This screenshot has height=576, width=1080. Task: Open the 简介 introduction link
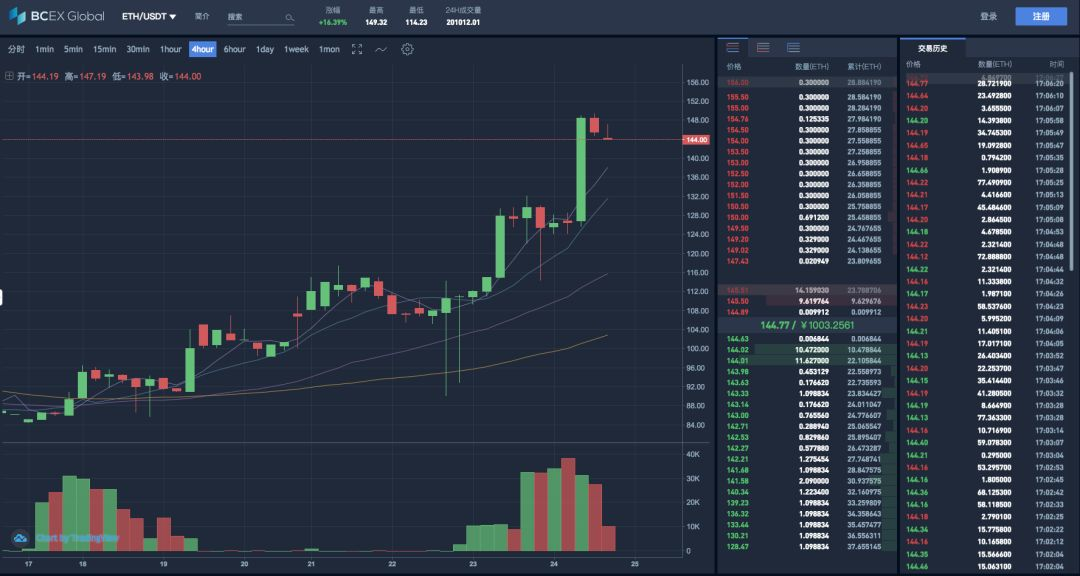point(202,17)
